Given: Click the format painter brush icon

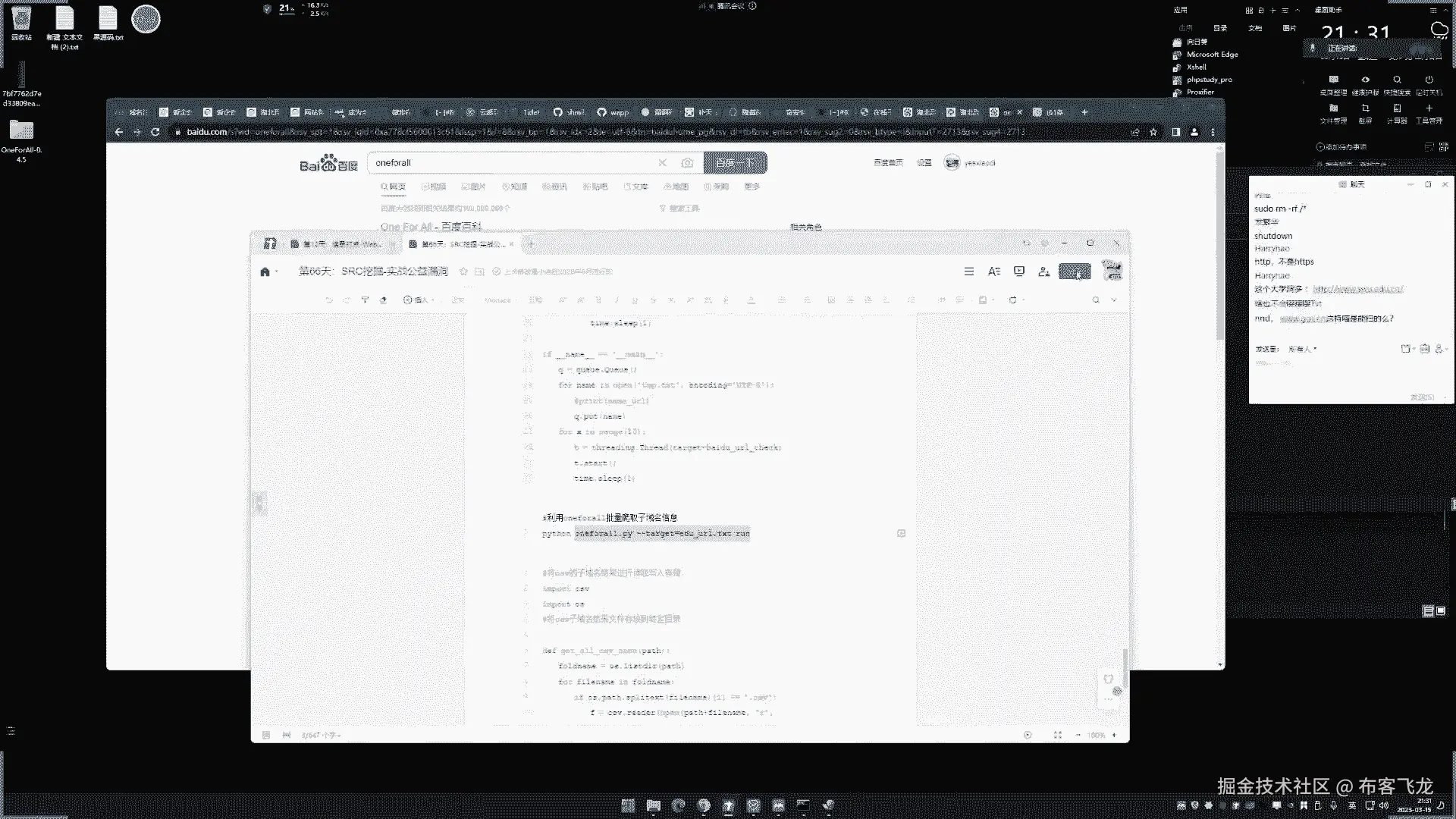Looking at the screenshot, I should [x=365, y=300].
